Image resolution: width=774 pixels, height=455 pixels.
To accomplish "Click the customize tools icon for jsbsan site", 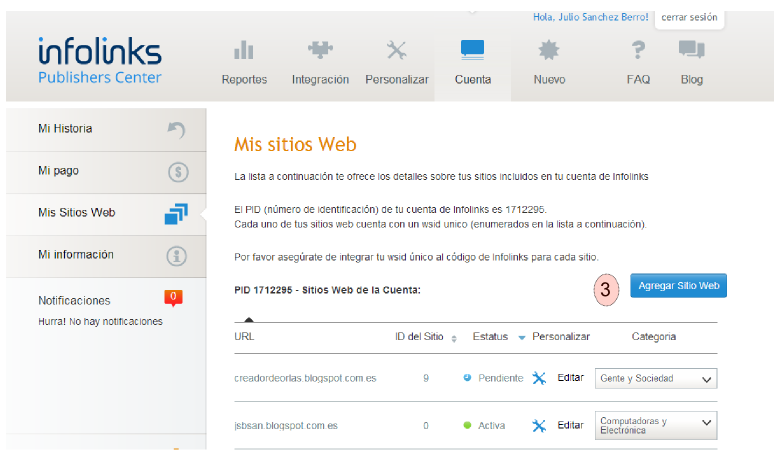I will [x=539, y=425].
